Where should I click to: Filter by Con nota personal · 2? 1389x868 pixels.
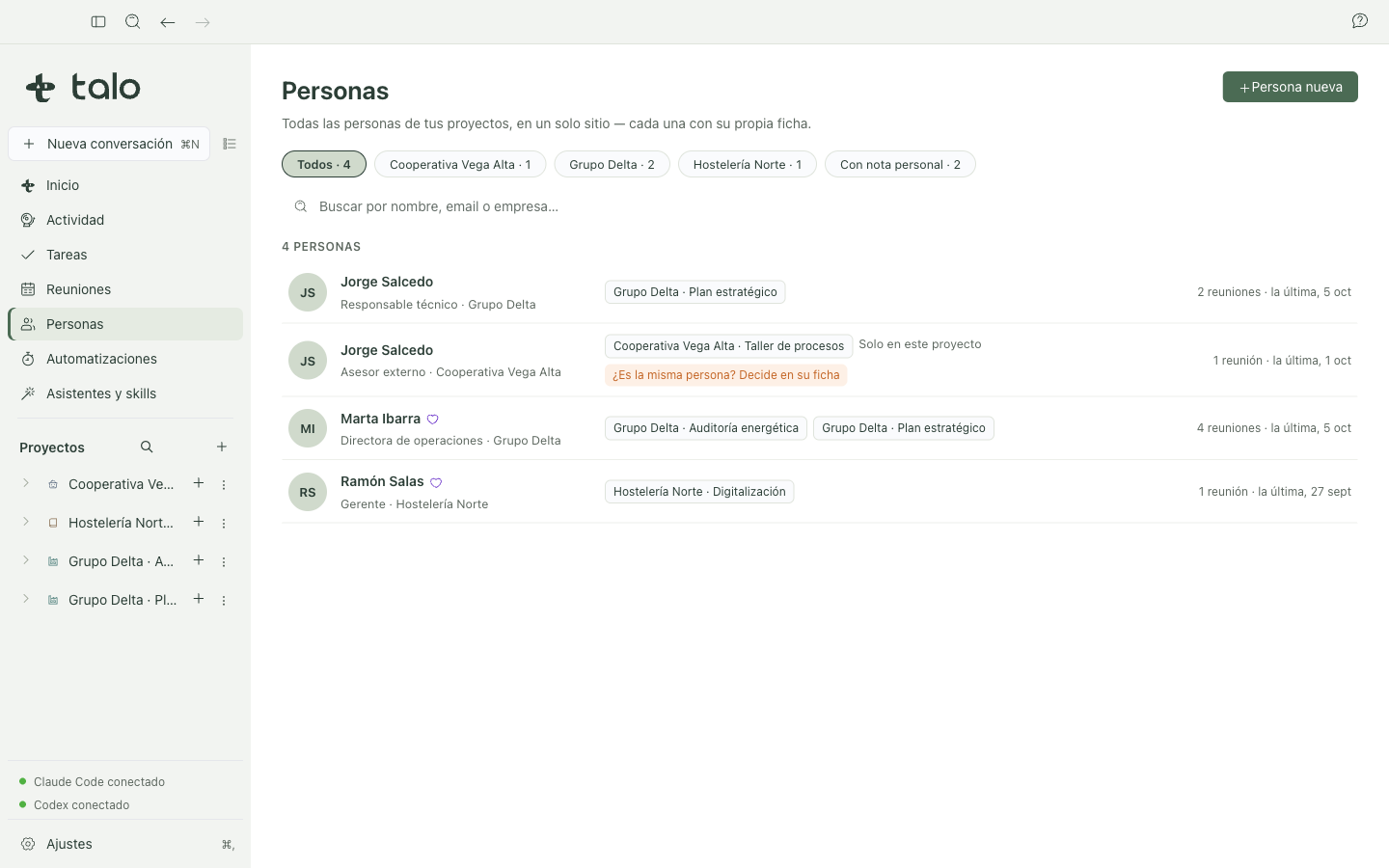coord(900,164)
